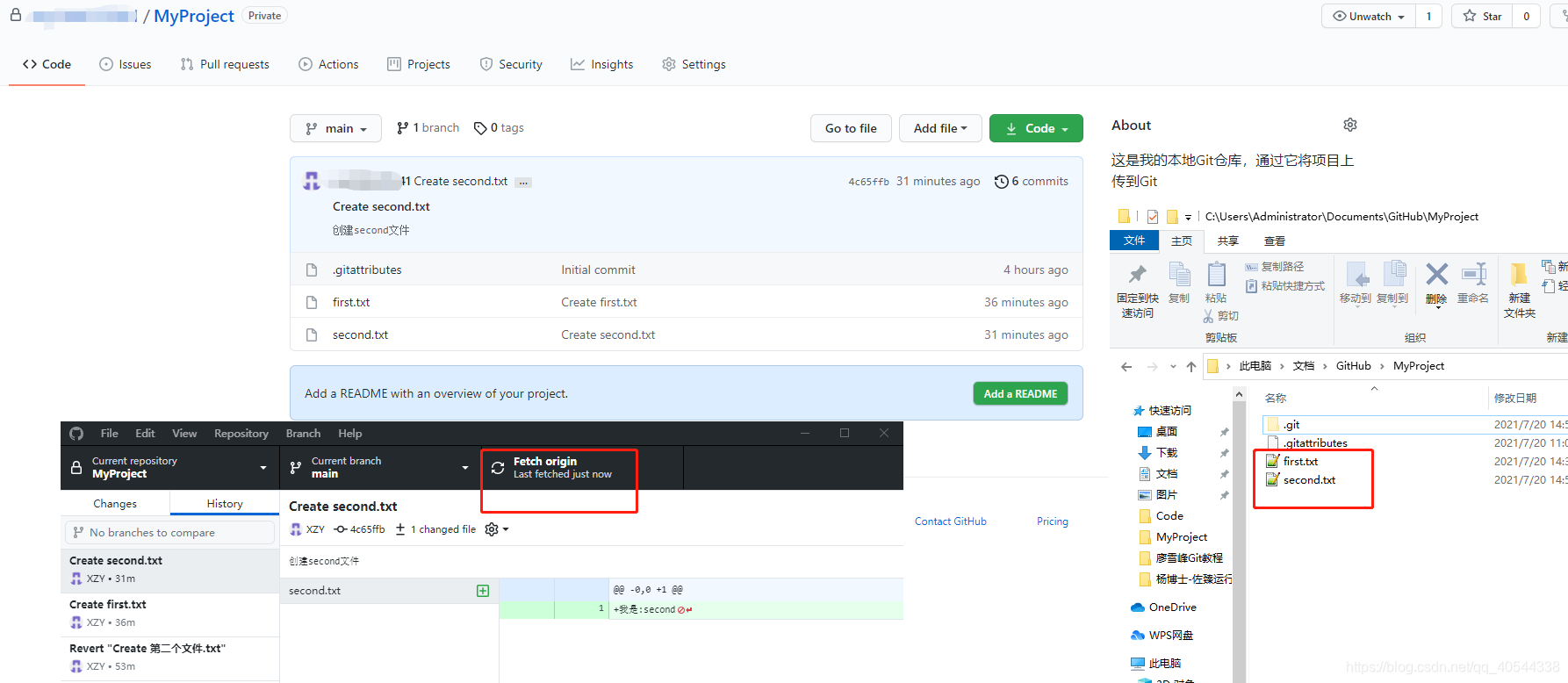Select the Revert Create commit in history
The width and height of the screenshot is (1568, 683).
click(x=170, y=658)
